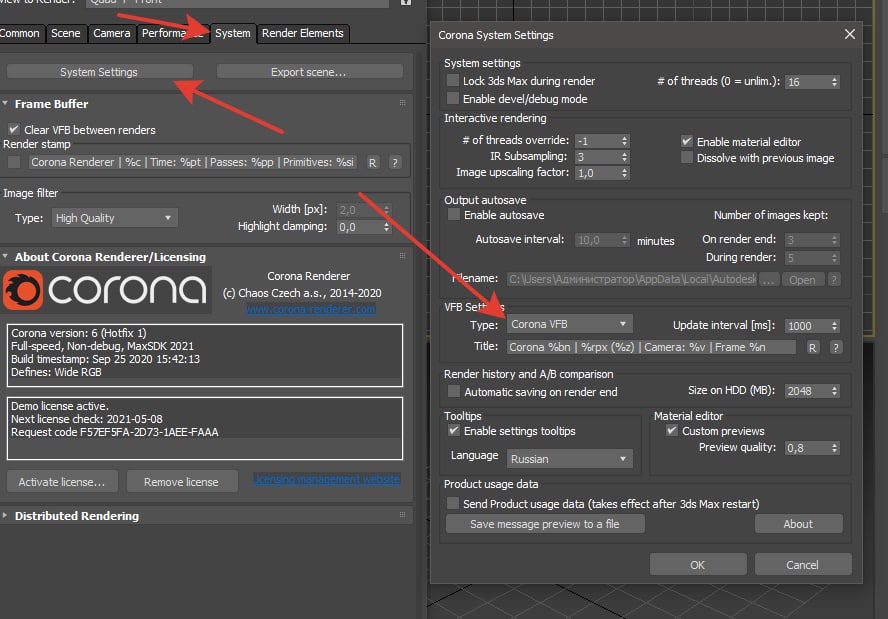Viewport: 888px width, 619px height.
Task: Collapse About Corona Renderer/Licensing rollout
Action: pos(5,257)
